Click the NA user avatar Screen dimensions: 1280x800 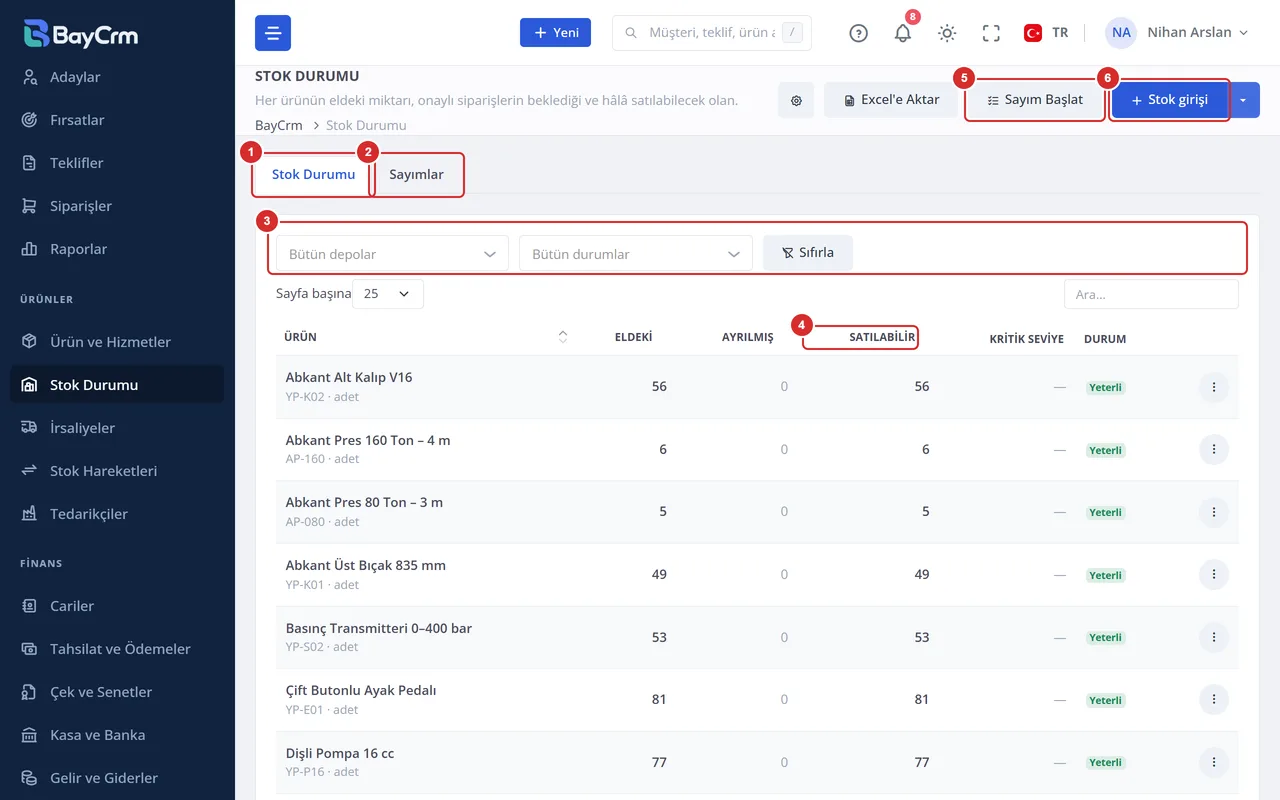(1121, 33)
